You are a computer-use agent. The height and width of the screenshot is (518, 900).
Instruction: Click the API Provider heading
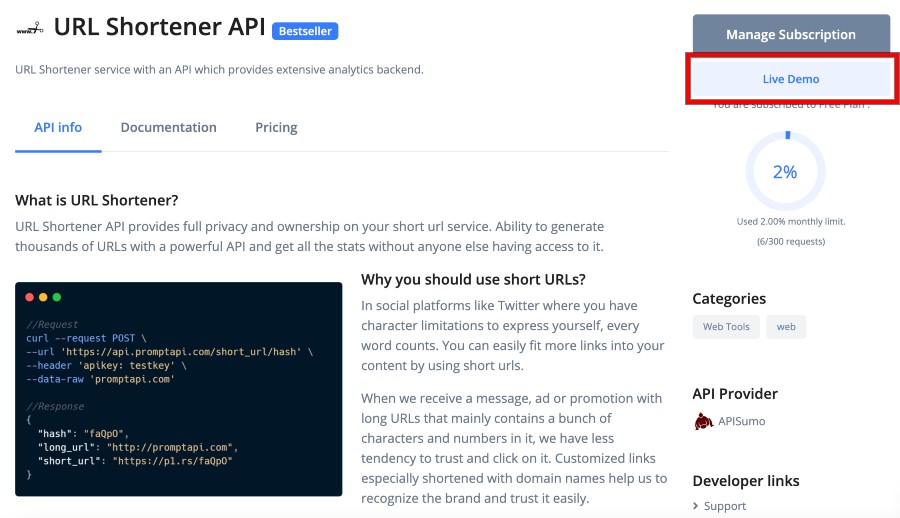click(735, 394)
